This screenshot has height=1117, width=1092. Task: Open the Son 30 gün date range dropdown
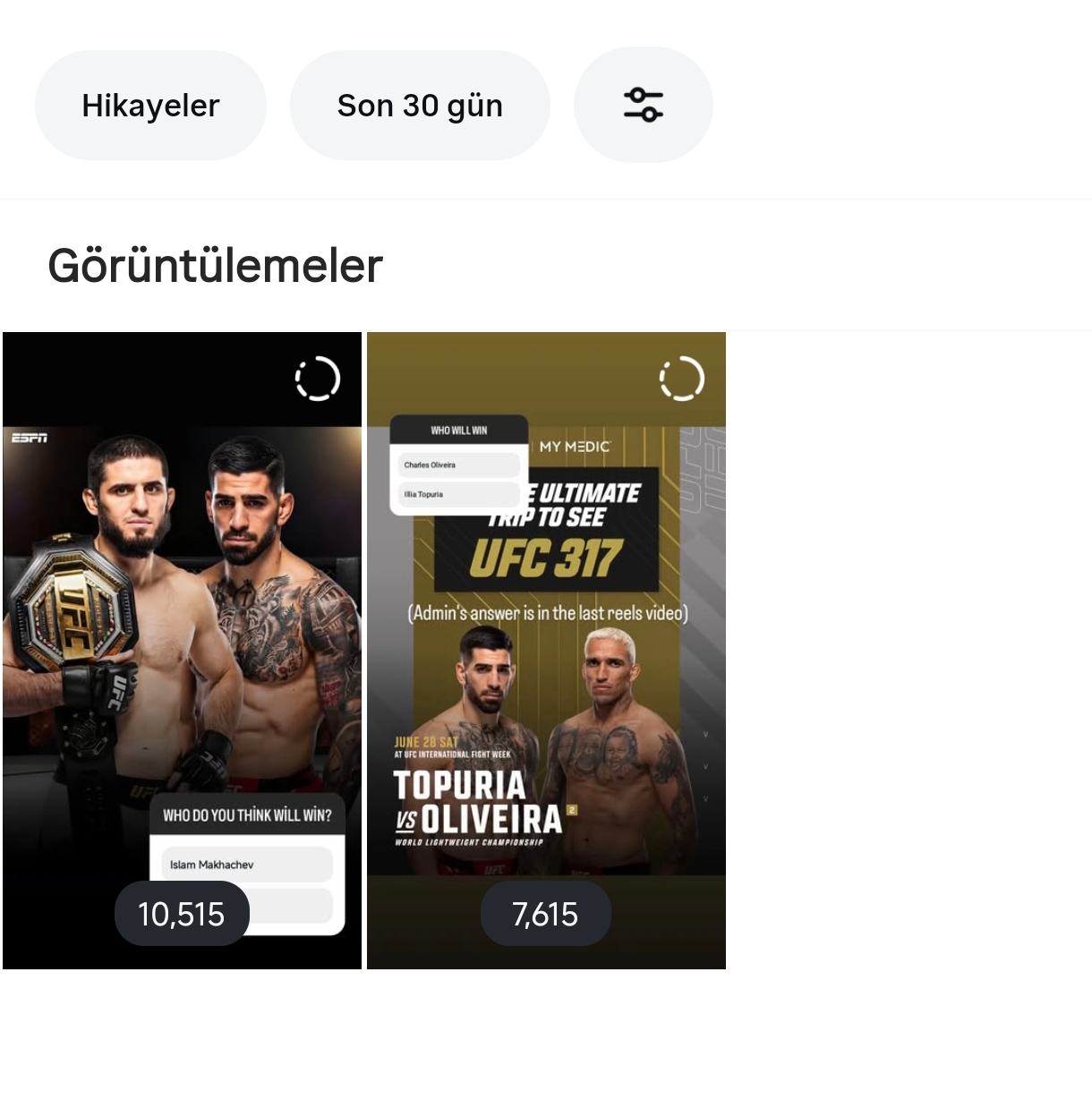tap(420, 105)
